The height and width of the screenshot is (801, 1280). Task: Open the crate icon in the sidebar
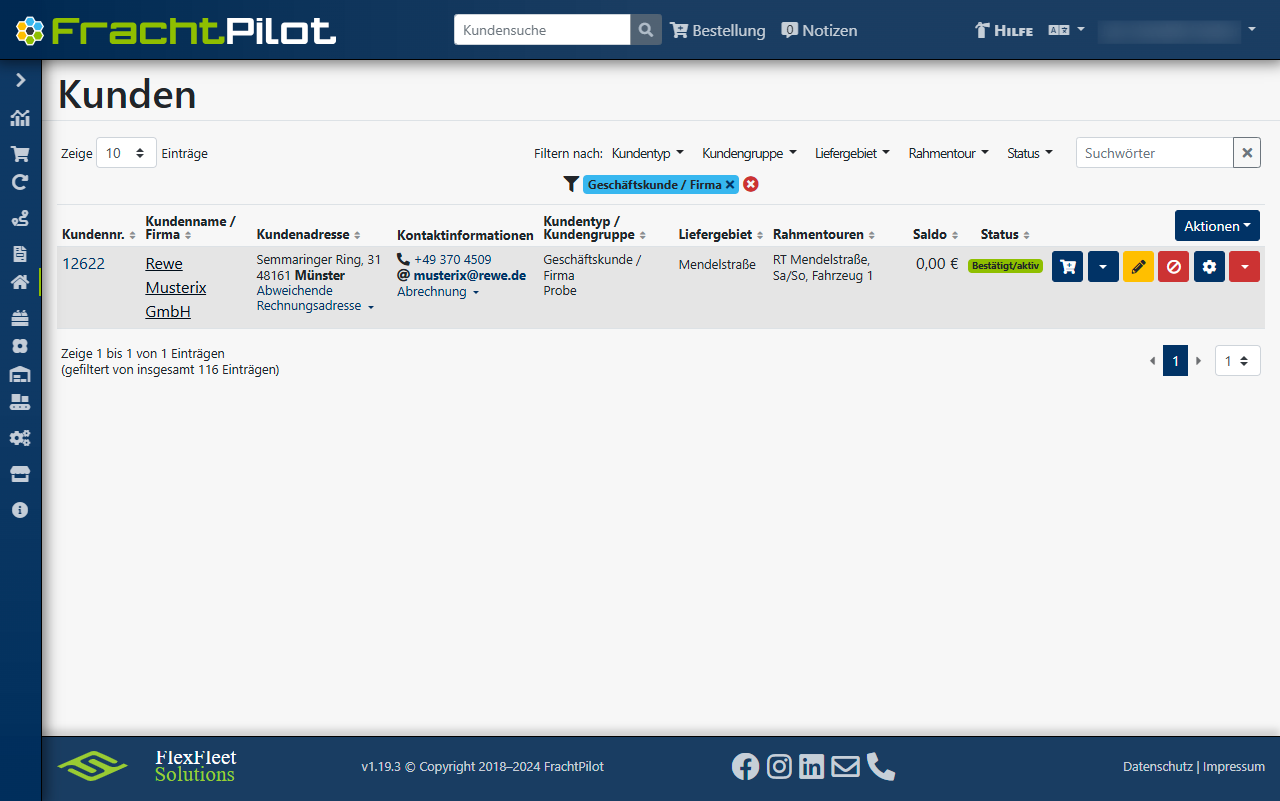pos(20,318)
